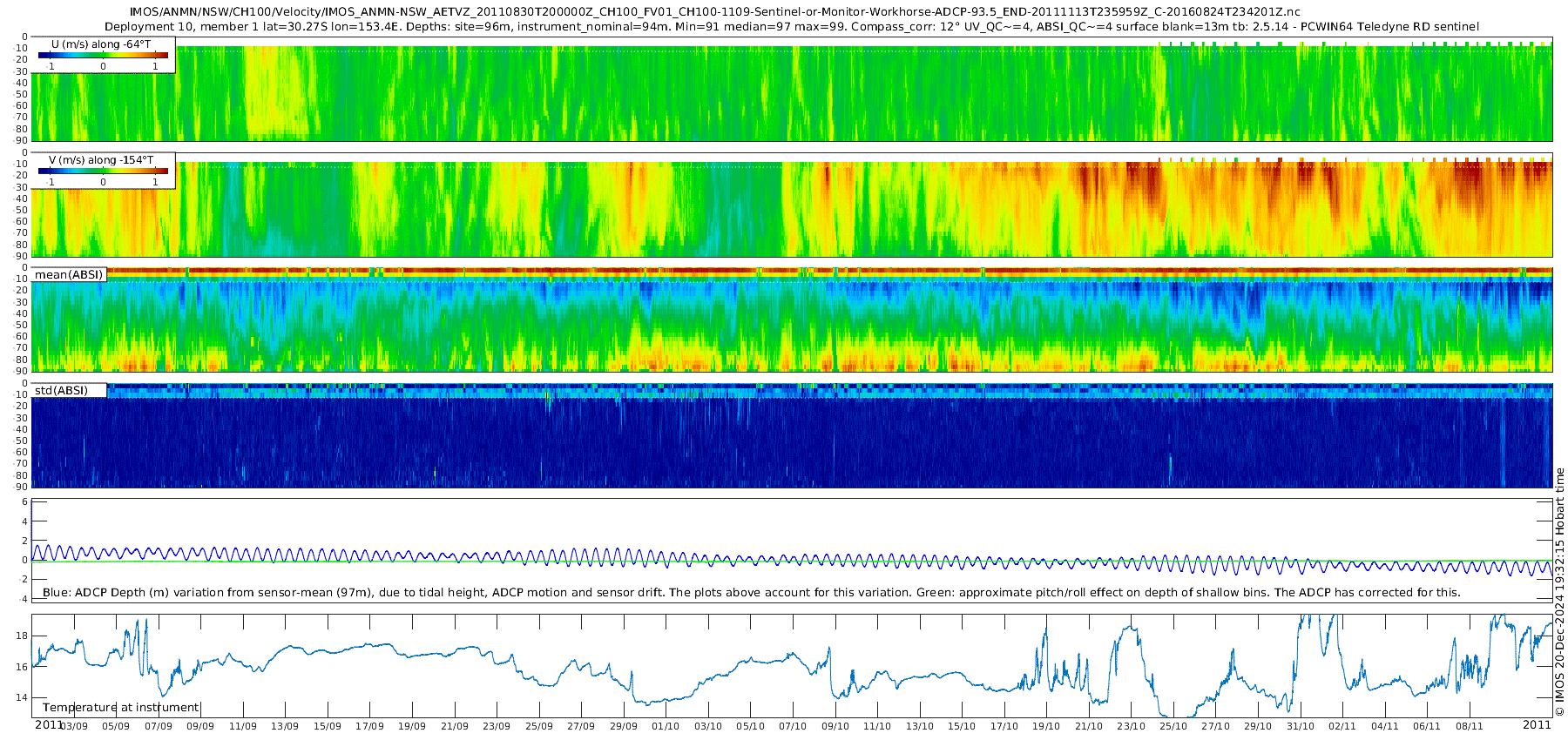This screenshot has height=740, width=1568.
Task: Click the blue ADCP depth caption text
Action: [x=751, y=593]
